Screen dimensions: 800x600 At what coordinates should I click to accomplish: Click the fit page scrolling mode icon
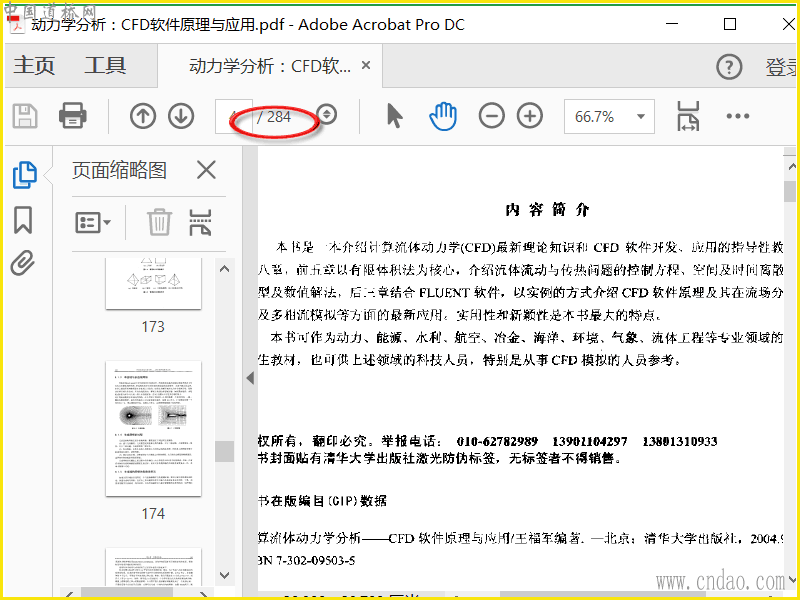pyautogui.click(x=688, y=116)
